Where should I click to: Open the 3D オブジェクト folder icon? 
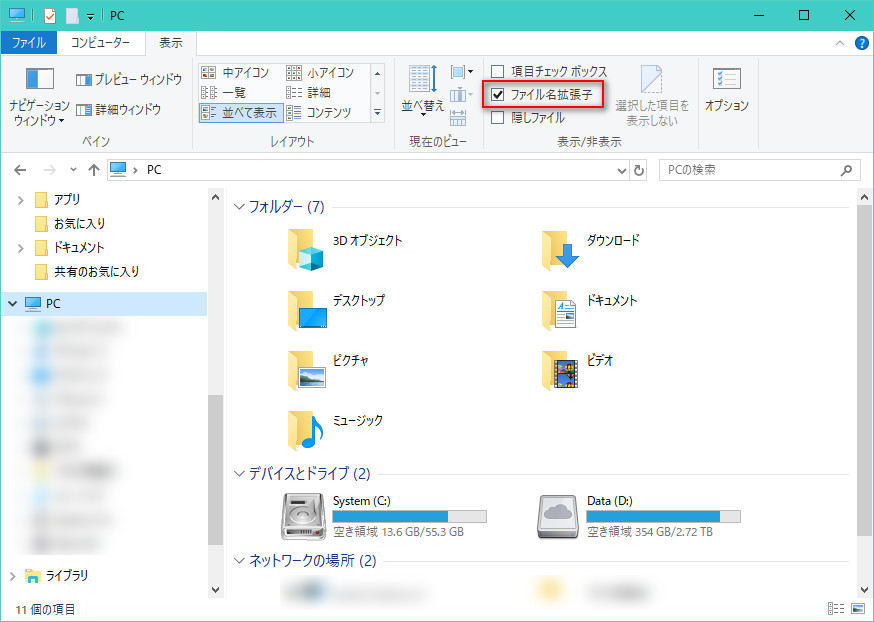(x=306, y=250)
